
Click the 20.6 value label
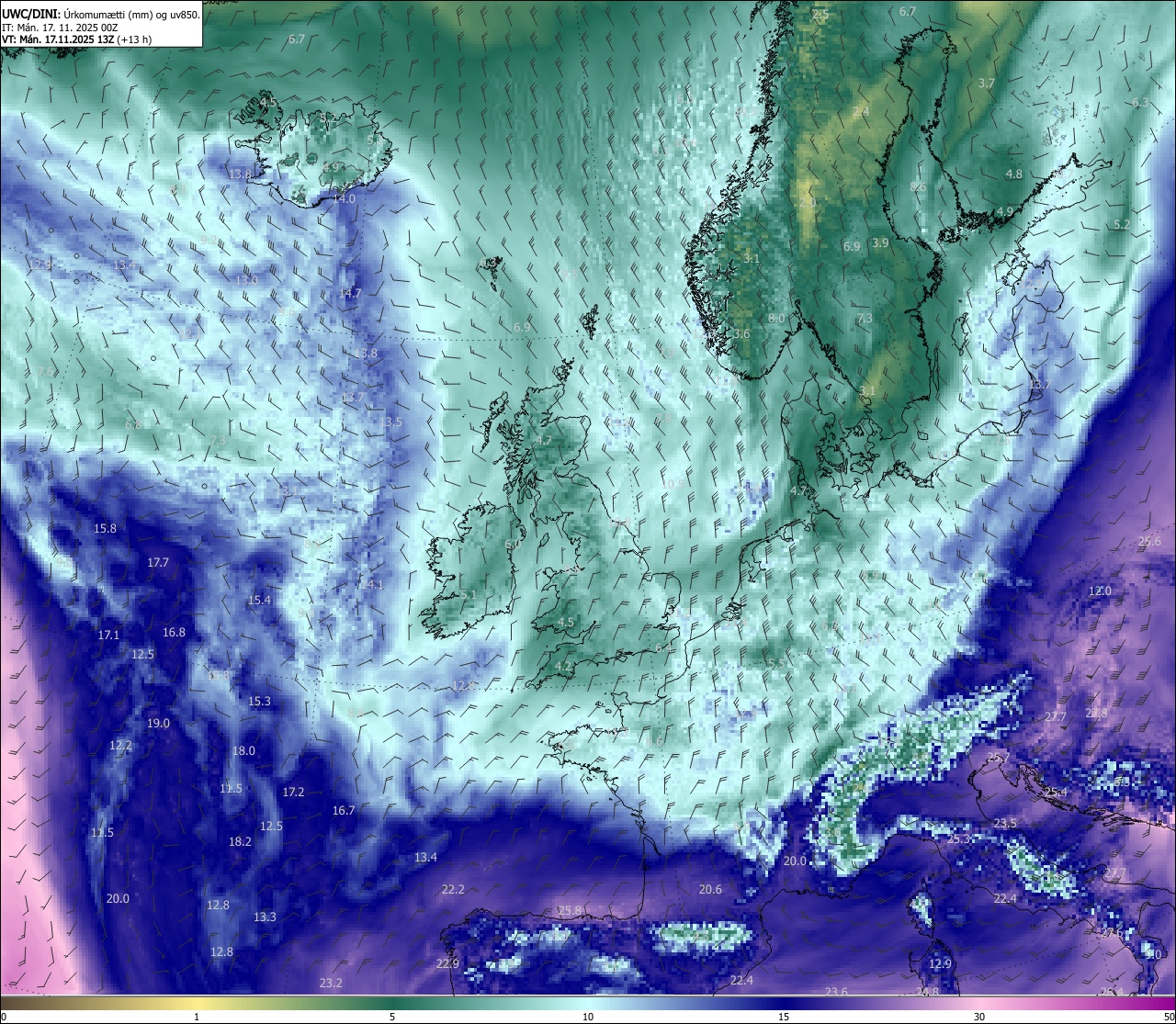click(x=710, y=890)
